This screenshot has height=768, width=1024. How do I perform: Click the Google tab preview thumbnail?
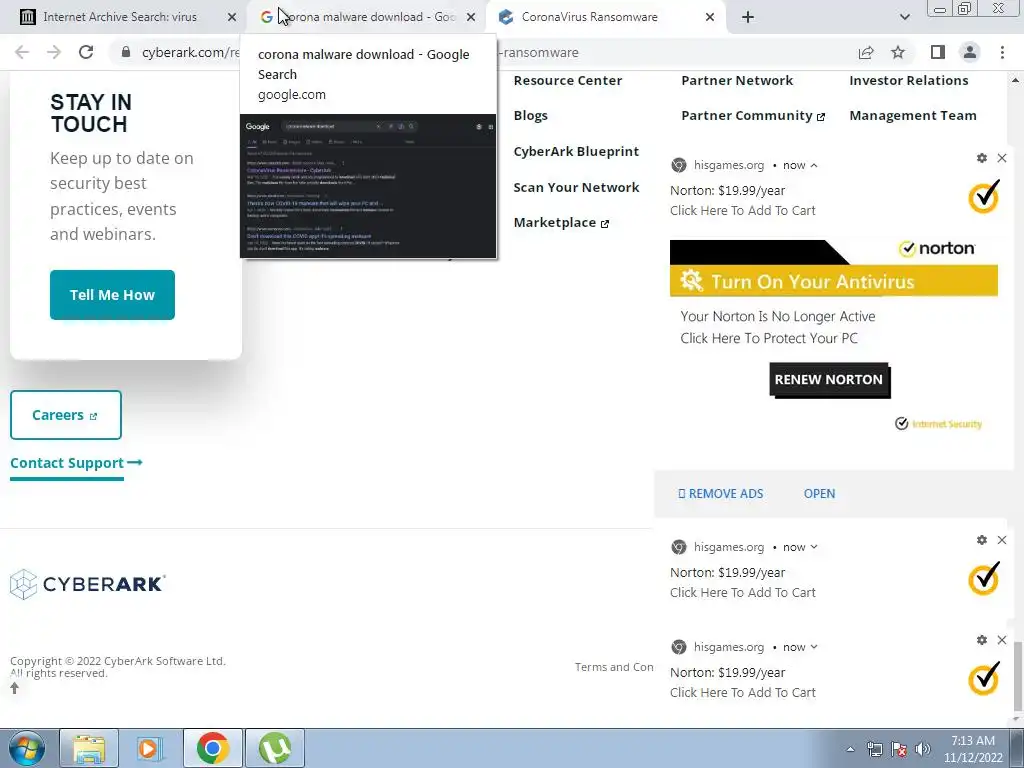(x=368, y=185)
